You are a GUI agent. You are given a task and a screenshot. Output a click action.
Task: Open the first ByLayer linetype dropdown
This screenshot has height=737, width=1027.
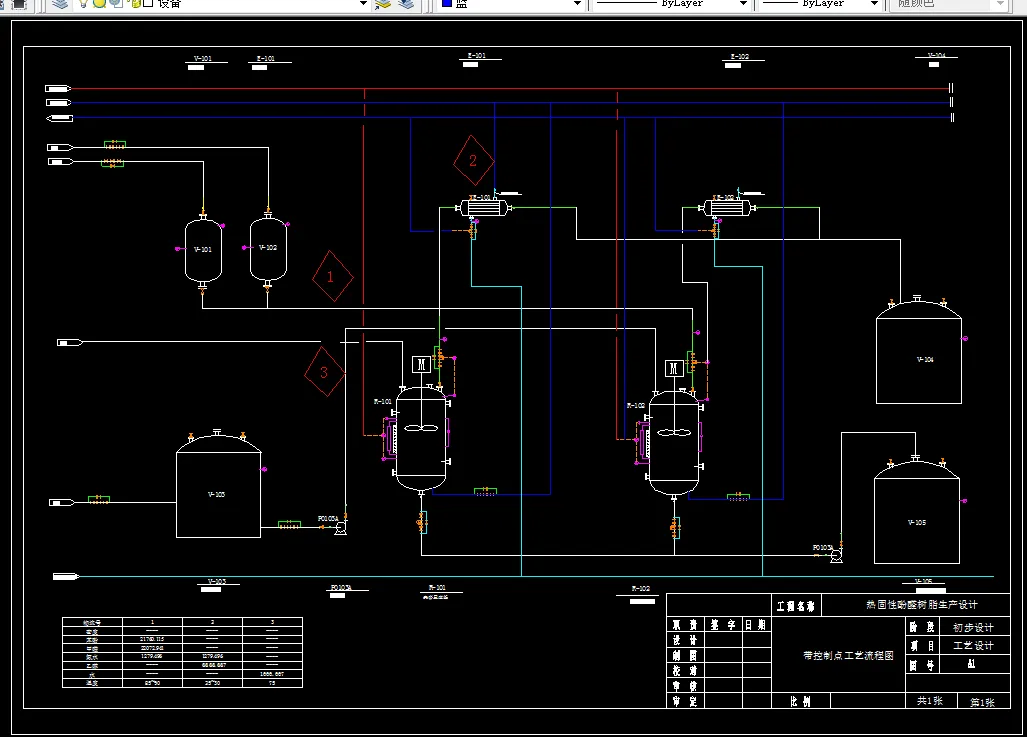pos(743,3)
